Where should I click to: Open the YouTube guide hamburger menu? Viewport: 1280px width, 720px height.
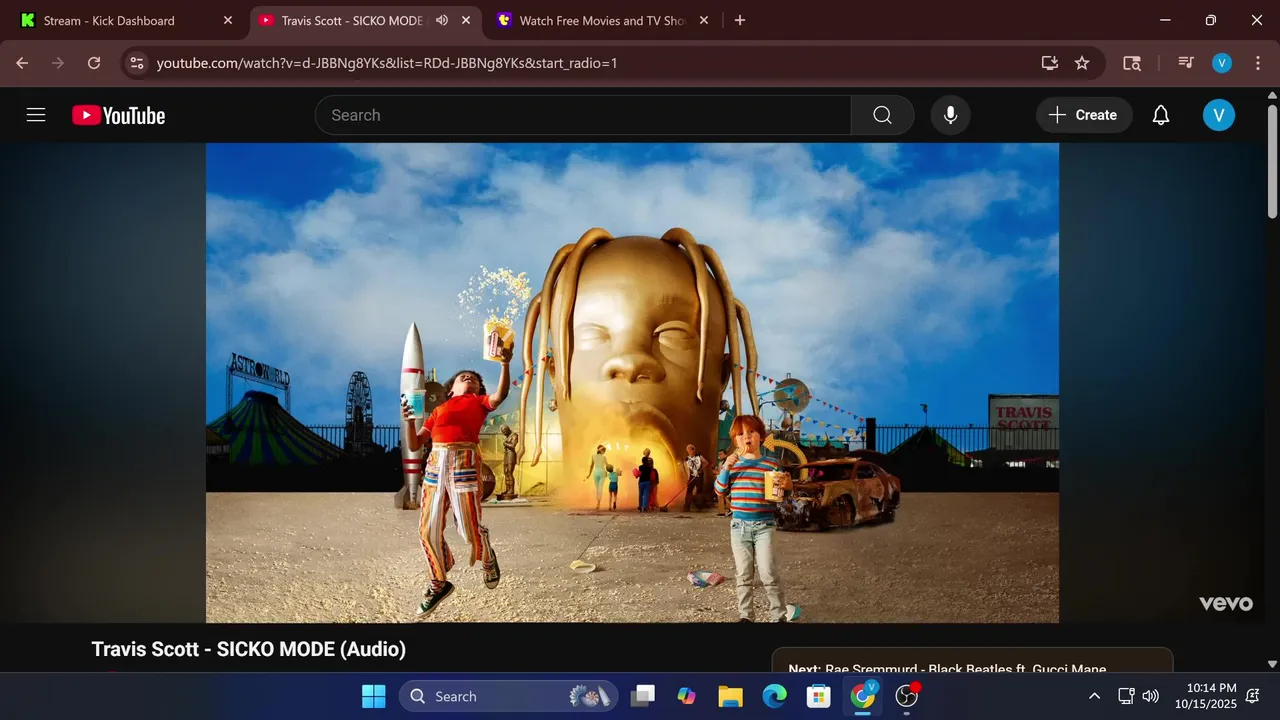pyautogui.click(x=36, y=115)
